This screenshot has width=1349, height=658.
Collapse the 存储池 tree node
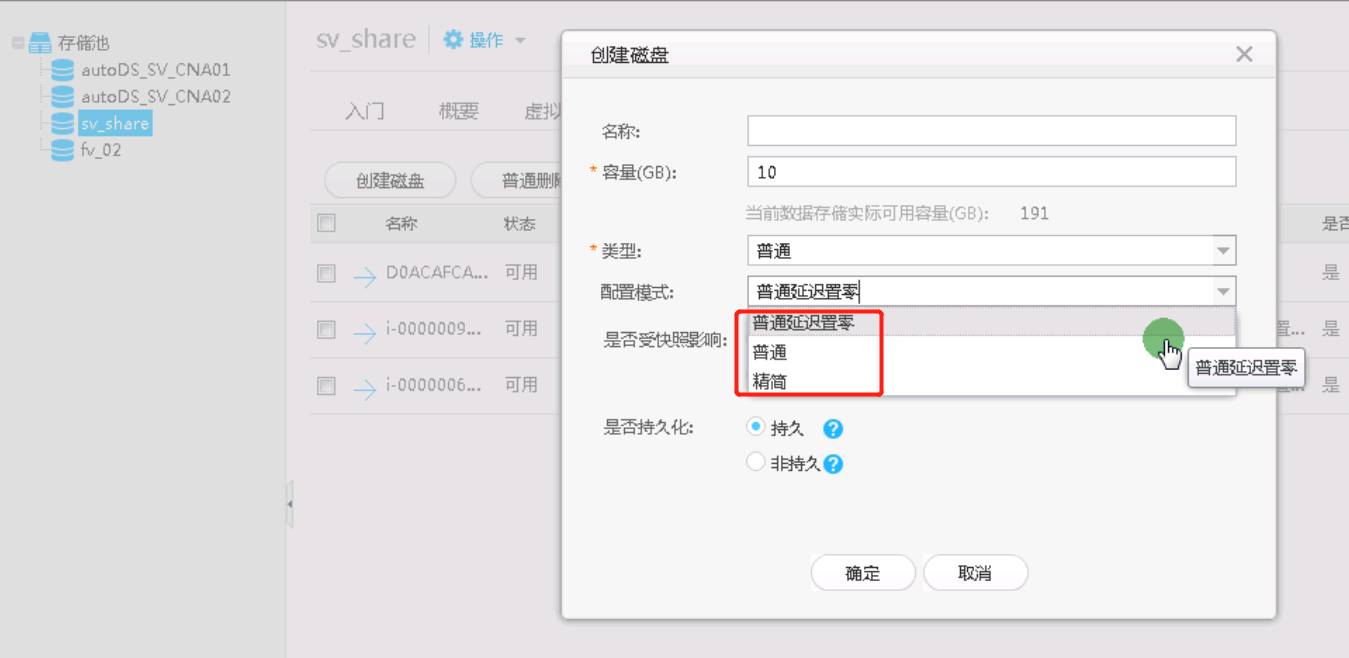click(17, 42)
